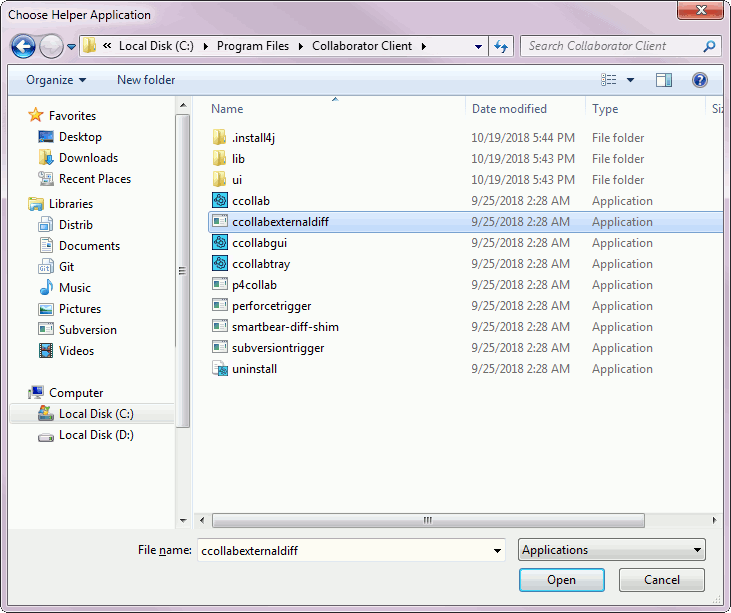Viewport: 731px width, 613px height.
Task: Click the Back navigation arrow
Action: [23, 46]
